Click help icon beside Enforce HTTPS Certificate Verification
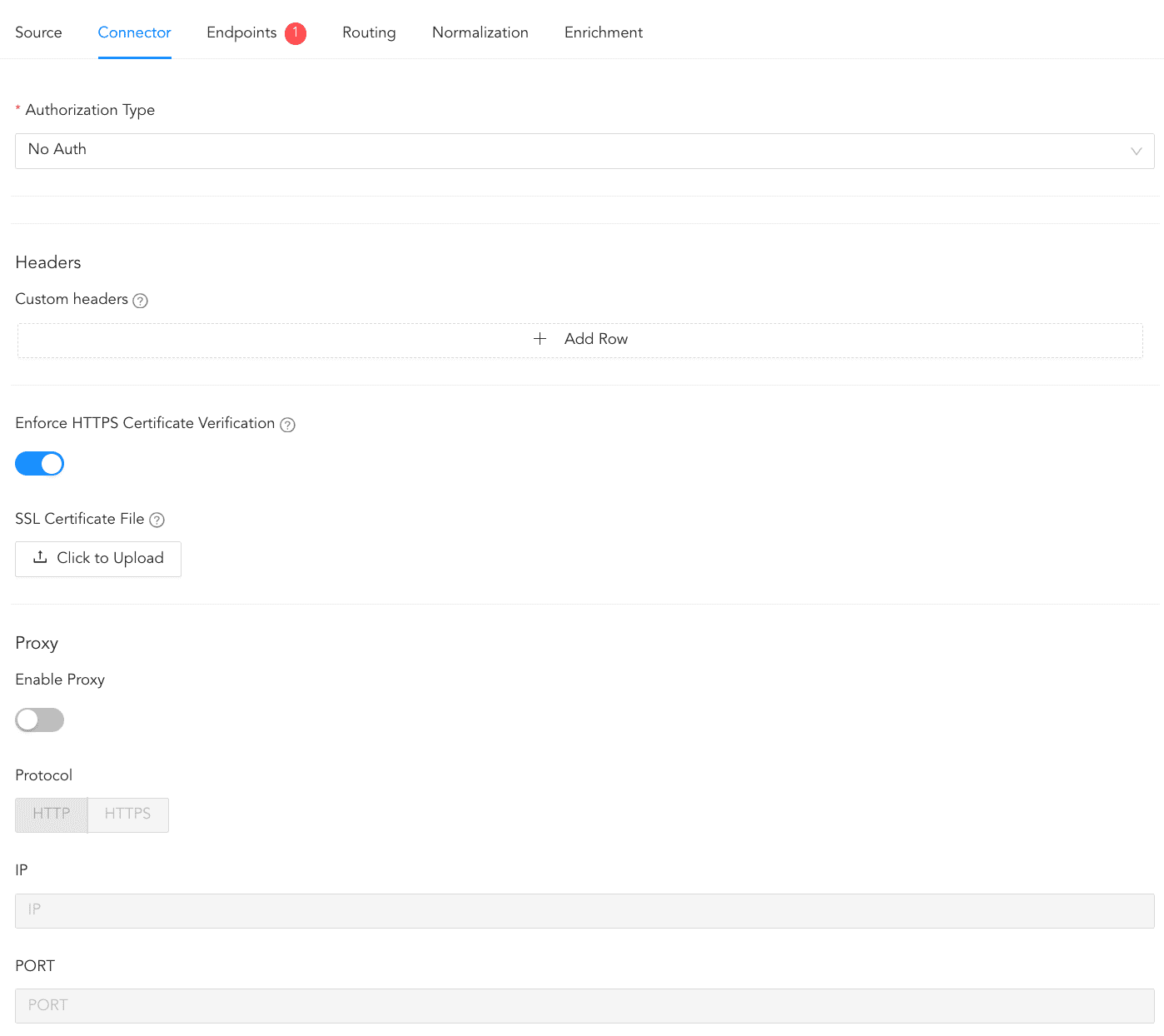 pyautogui.click(x=287, y=425)
